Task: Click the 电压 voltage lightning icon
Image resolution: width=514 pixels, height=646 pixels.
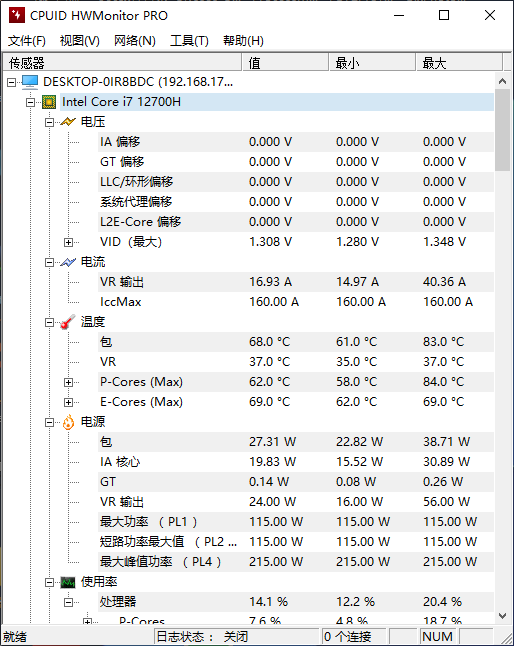Action: tap(68, 122)
